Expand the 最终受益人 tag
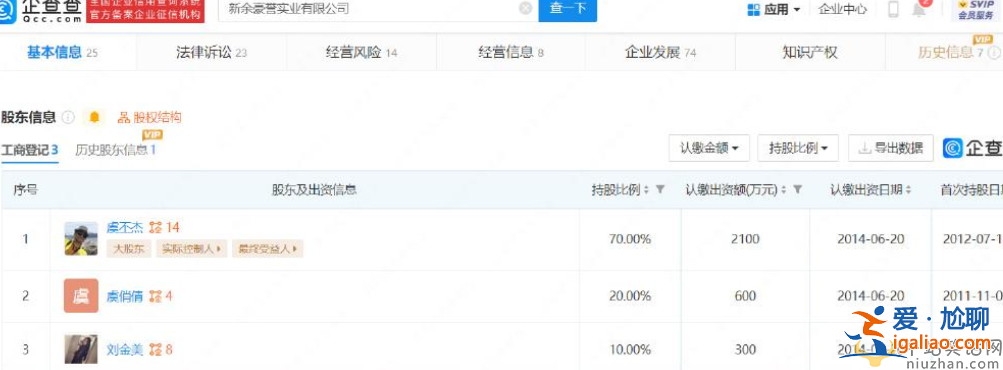1003x370 pixels. tap(267, 249)
